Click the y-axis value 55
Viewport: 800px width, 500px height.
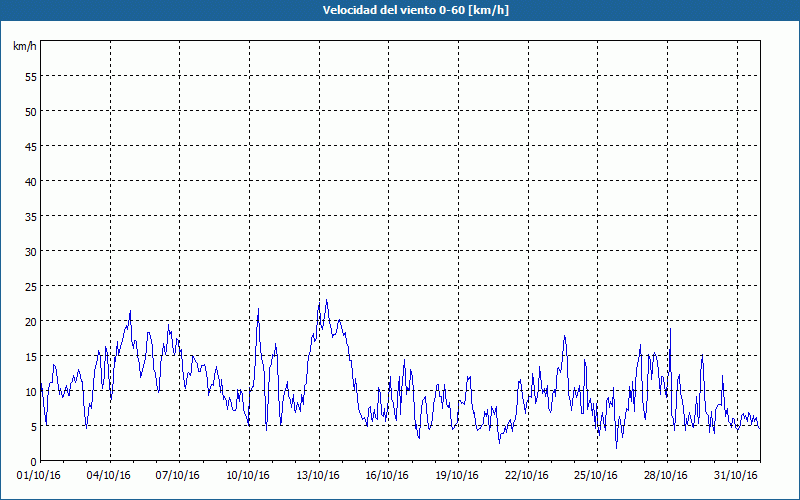31,77
